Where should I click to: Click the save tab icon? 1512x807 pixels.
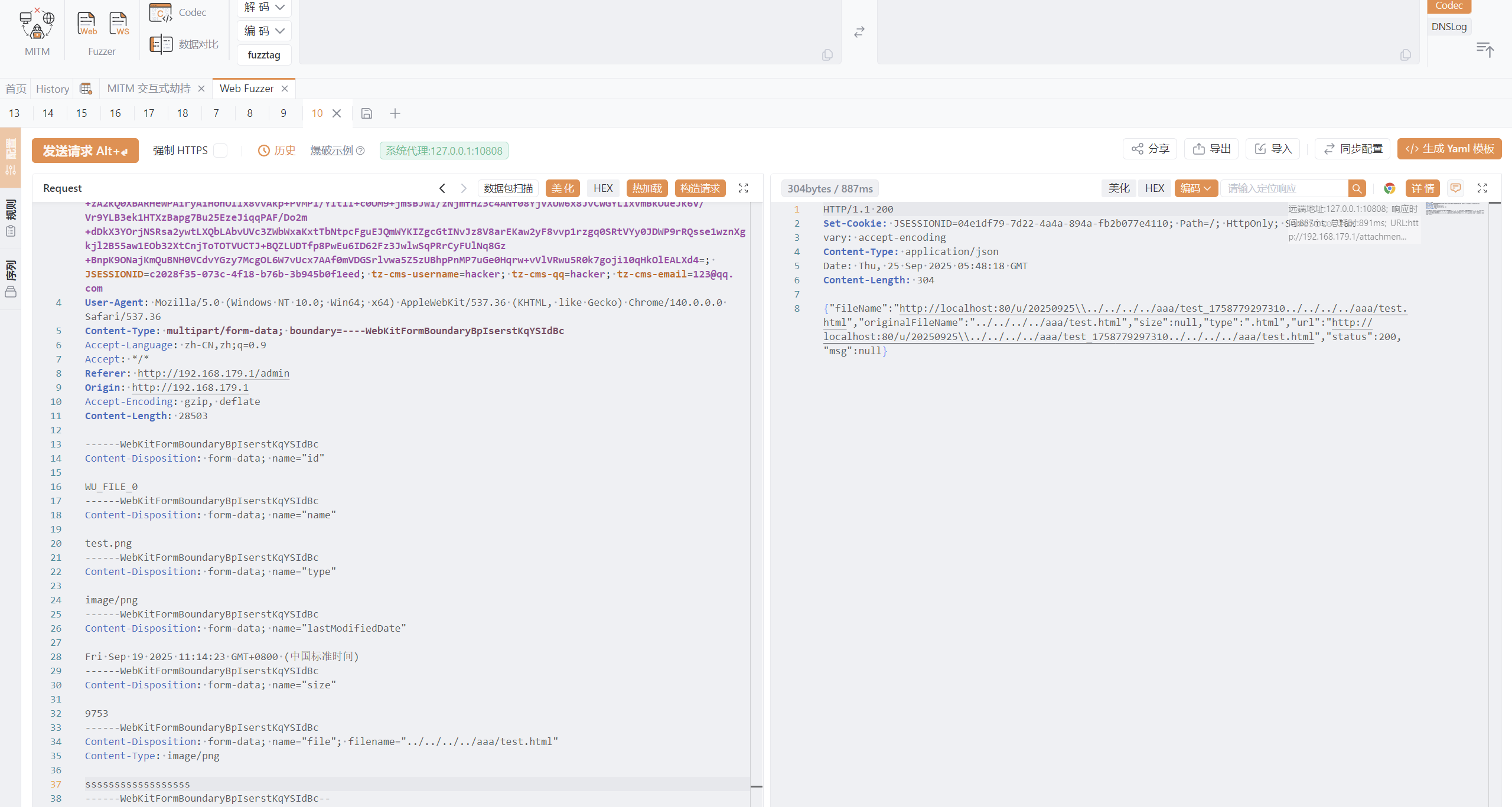(x=367, y=113)
